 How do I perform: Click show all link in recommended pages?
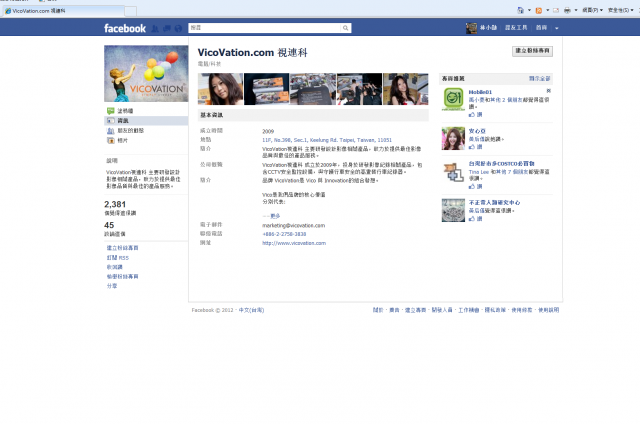click(x=540, y=78)
